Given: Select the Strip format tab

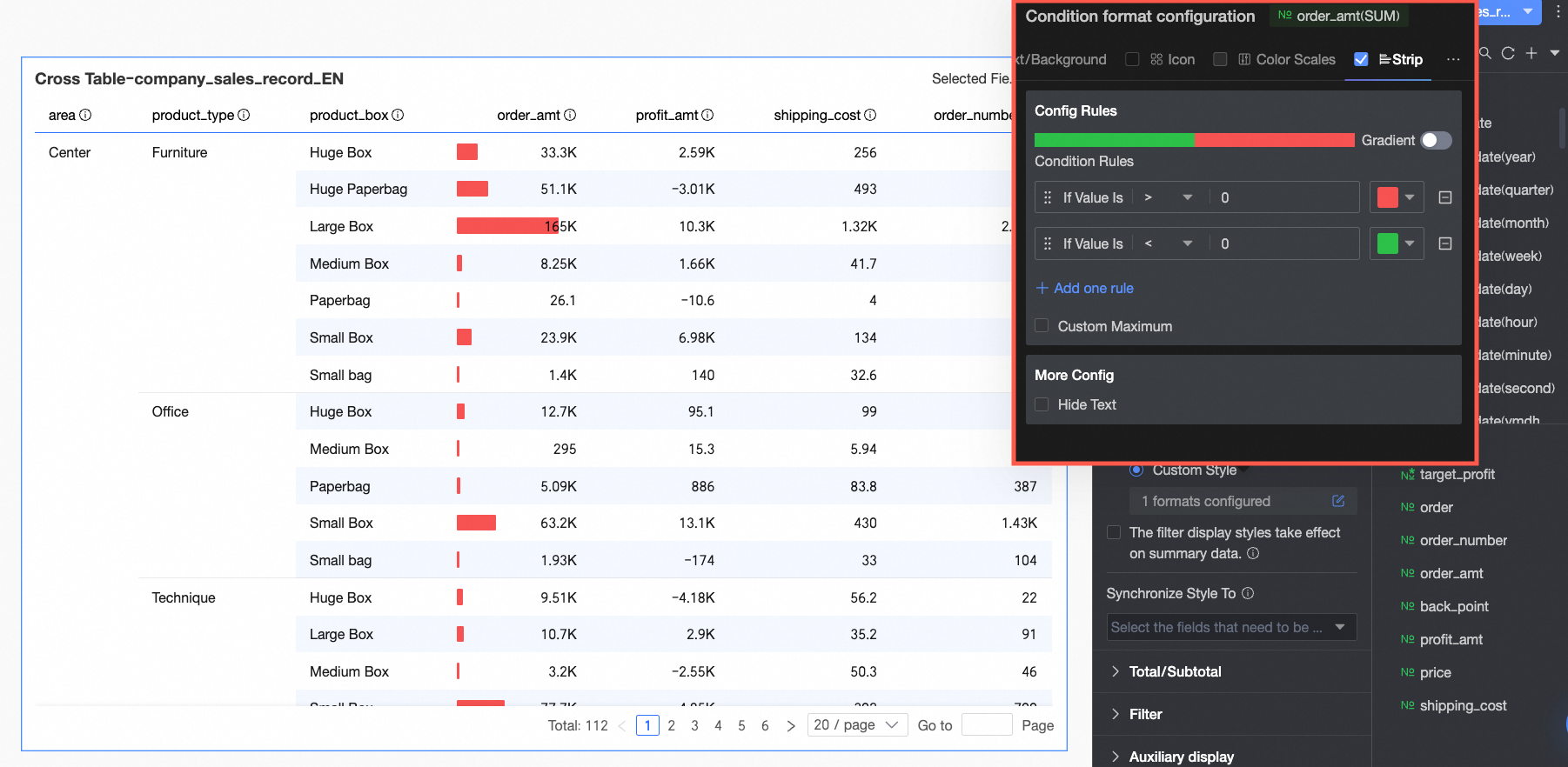Looking at the screenshot, I should point(1401,59).
